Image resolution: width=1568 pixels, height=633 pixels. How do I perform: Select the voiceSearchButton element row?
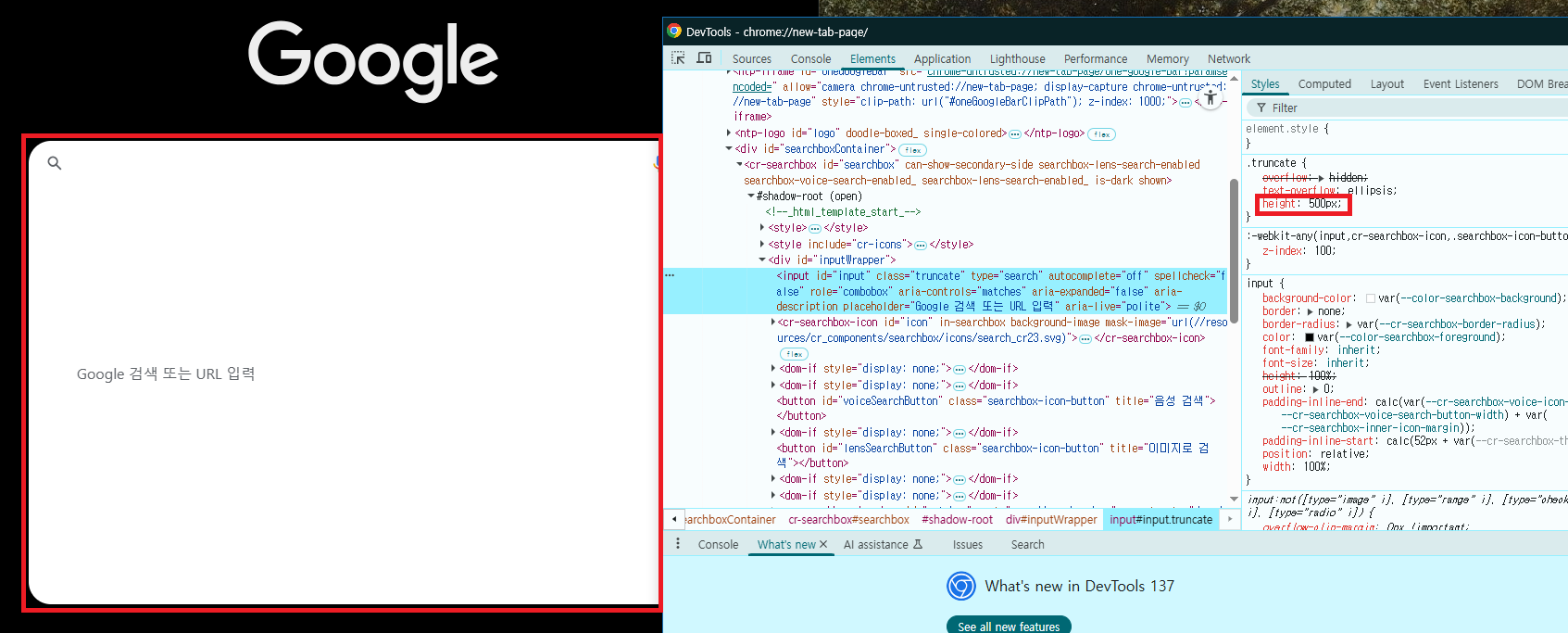coord(996,409)
